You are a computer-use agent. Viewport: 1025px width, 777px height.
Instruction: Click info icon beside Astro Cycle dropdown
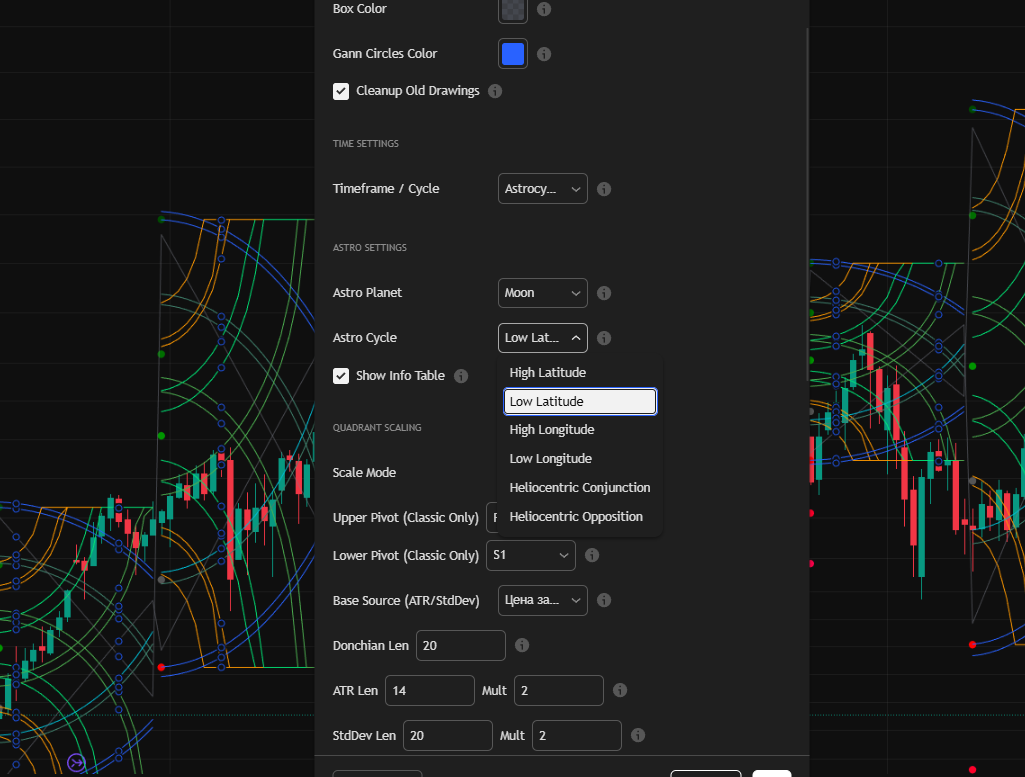[x=604, y=338]
